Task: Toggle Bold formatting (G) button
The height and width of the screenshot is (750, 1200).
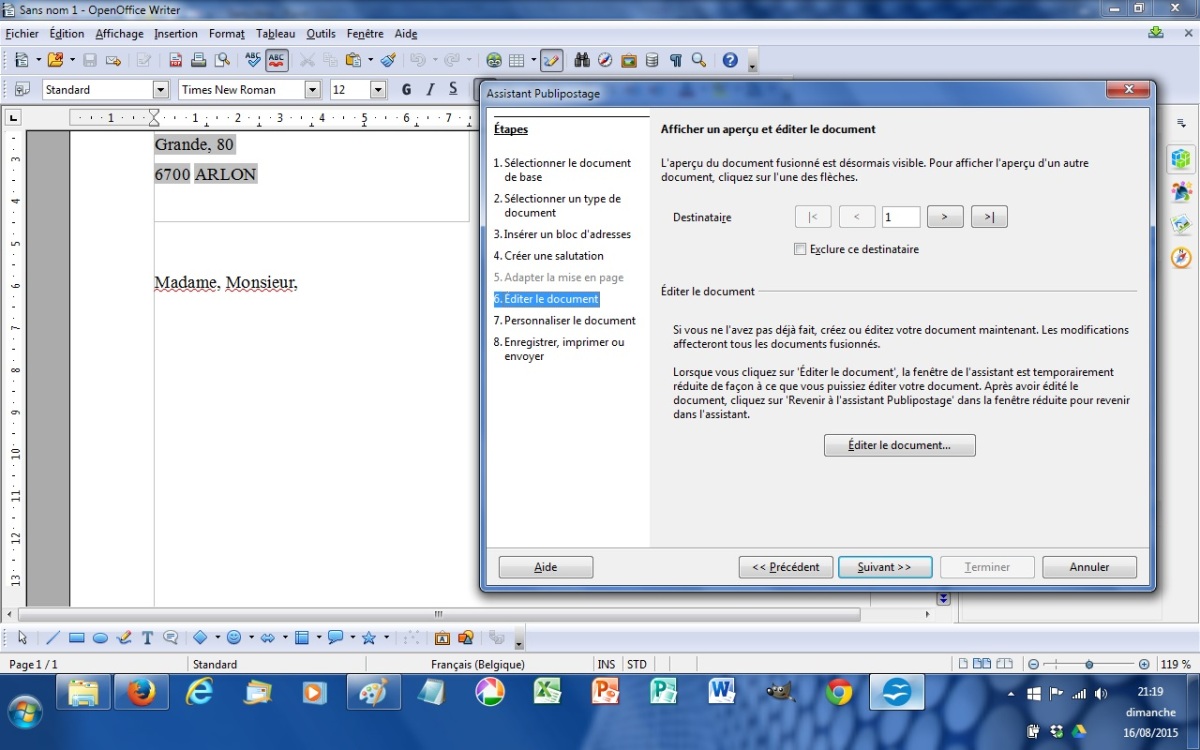Action: pos(406,89)
